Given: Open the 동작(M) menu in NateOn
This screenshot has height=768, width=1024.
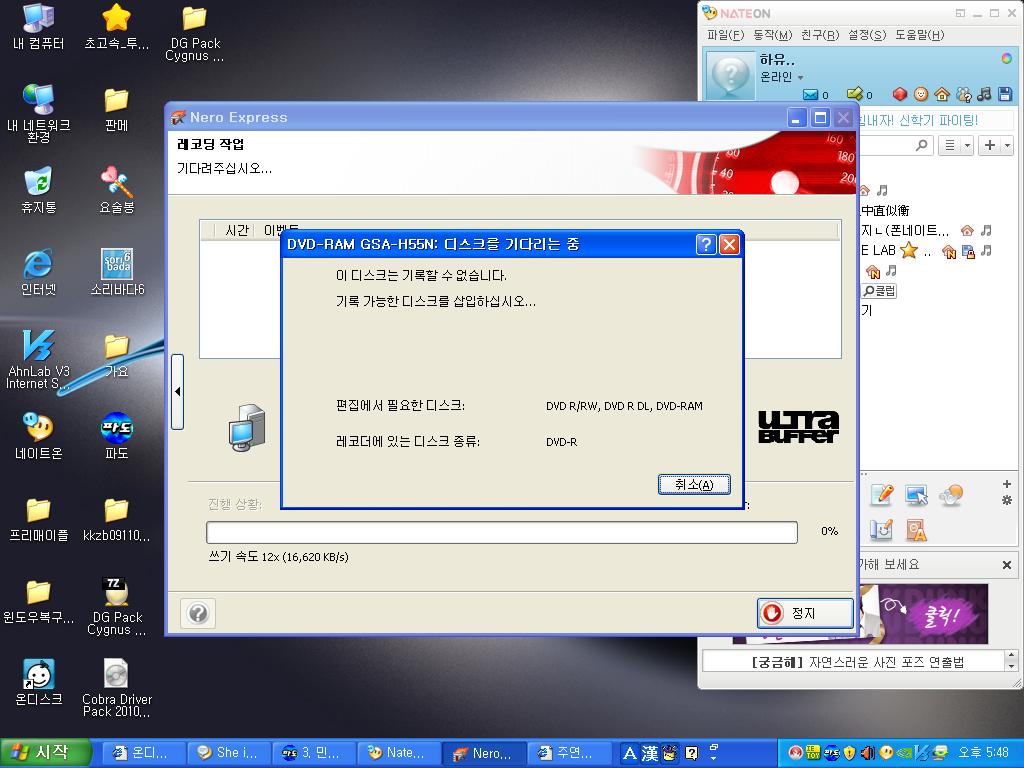Looking at the screenshot, I should 773,35.
